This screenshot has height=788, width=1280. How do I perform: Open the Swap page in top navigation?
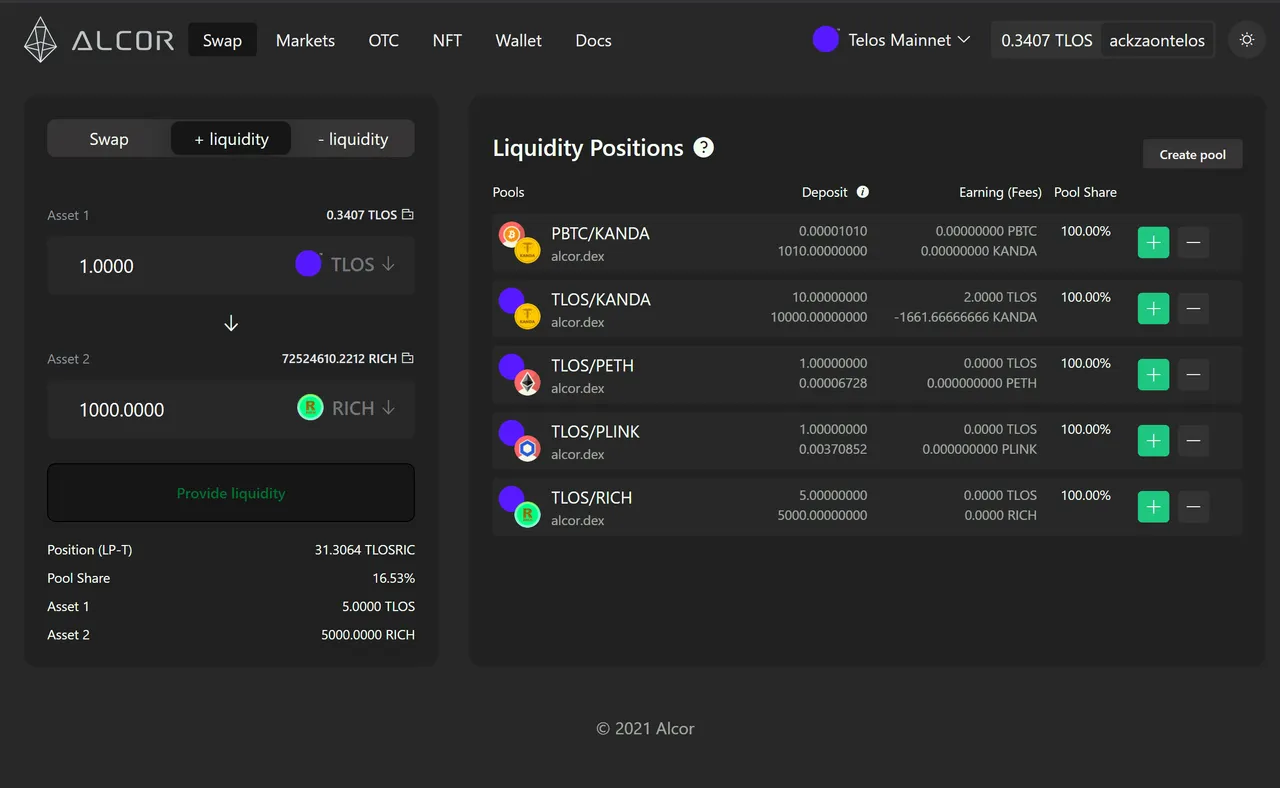(x=222, y=40)
